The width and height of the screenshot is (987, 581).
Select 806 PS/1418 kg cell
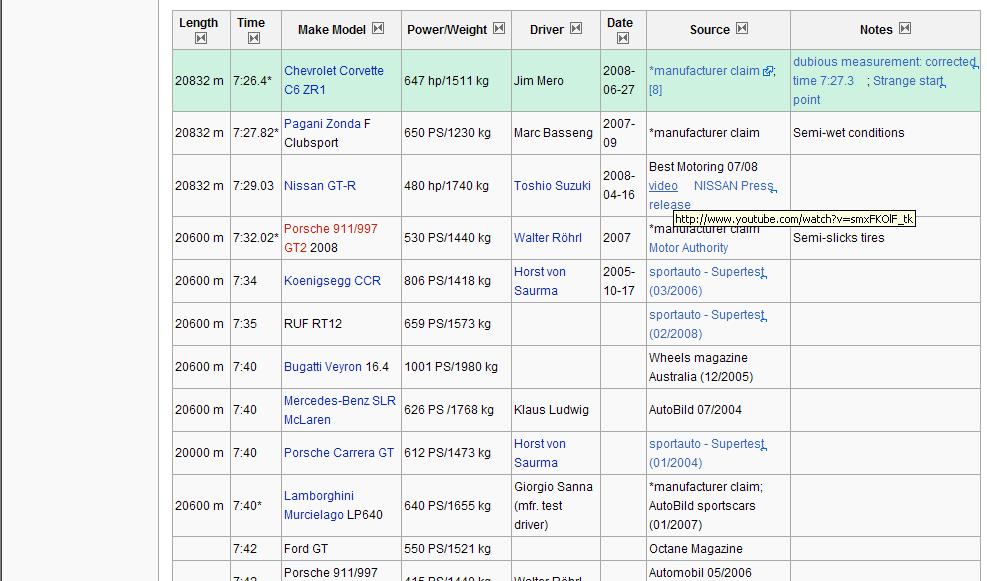tap(456, 281)
